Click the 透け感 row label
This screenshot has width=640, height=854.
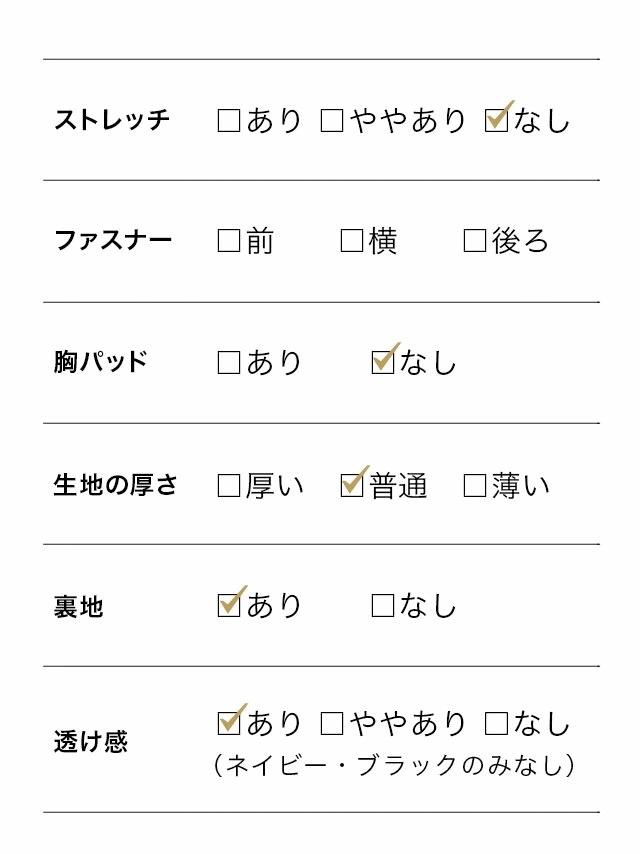point(90,741)
